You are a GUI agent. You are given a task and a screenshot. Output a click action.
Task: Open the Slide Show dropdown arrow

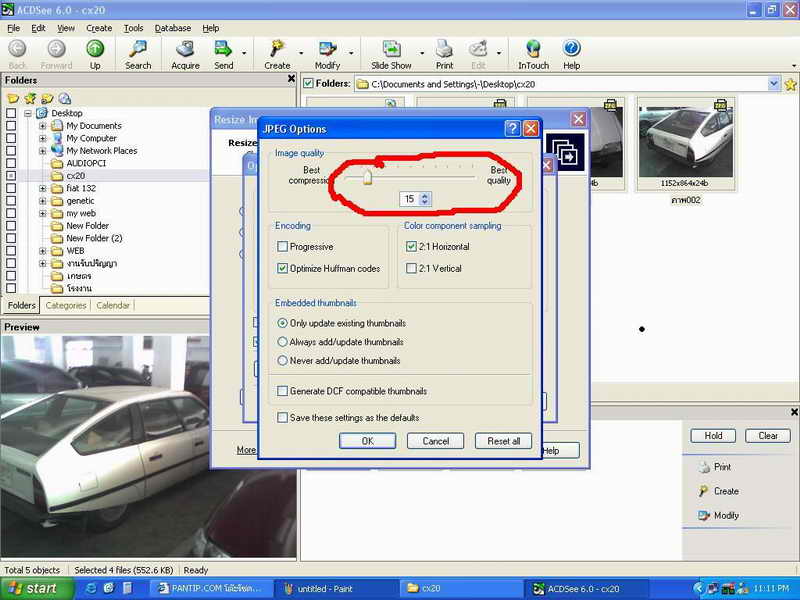coord(421,53)
